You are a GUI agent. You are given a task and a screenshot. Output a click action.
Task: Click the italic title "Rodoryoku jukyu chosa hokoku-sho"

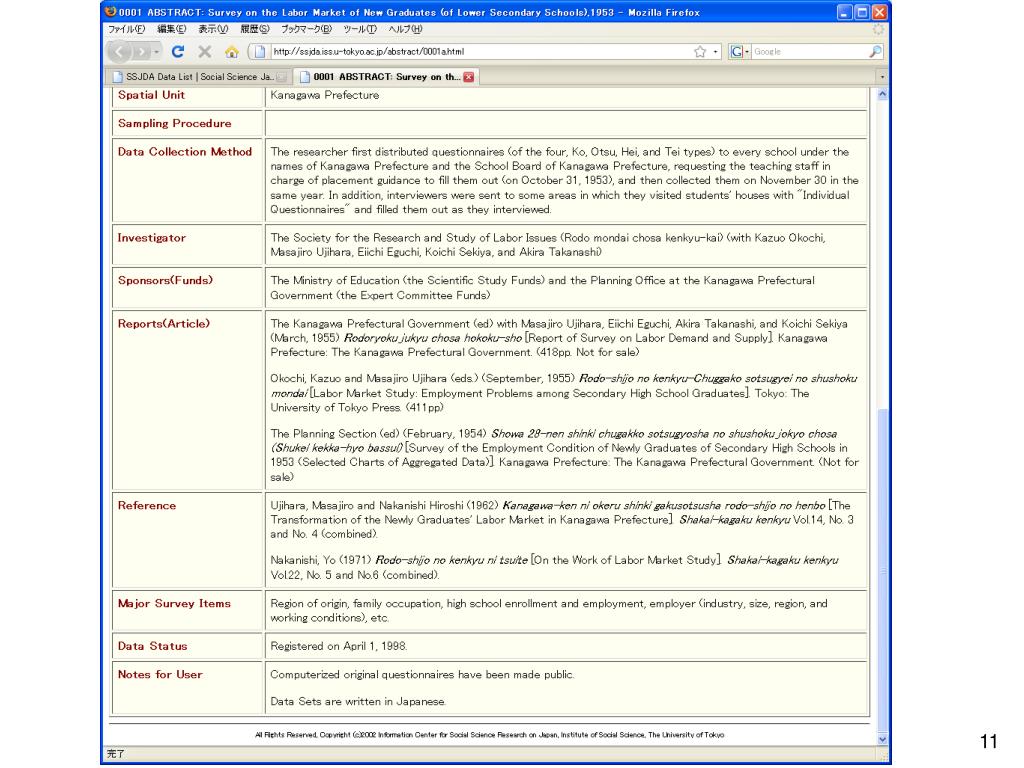[x=433, y=338]
